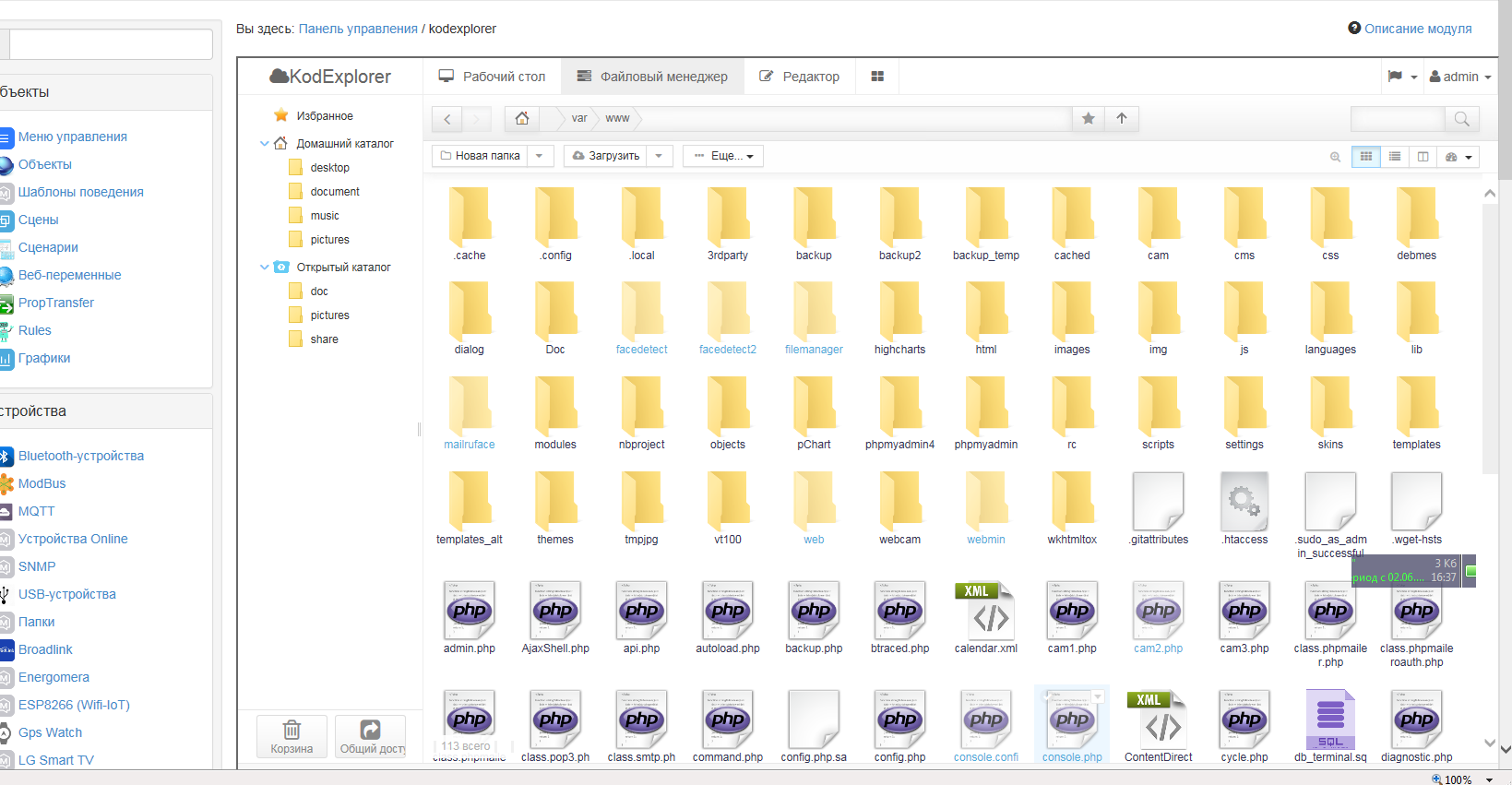
Task: Click the back navigation arrow
Action: [x=447, y=119]
